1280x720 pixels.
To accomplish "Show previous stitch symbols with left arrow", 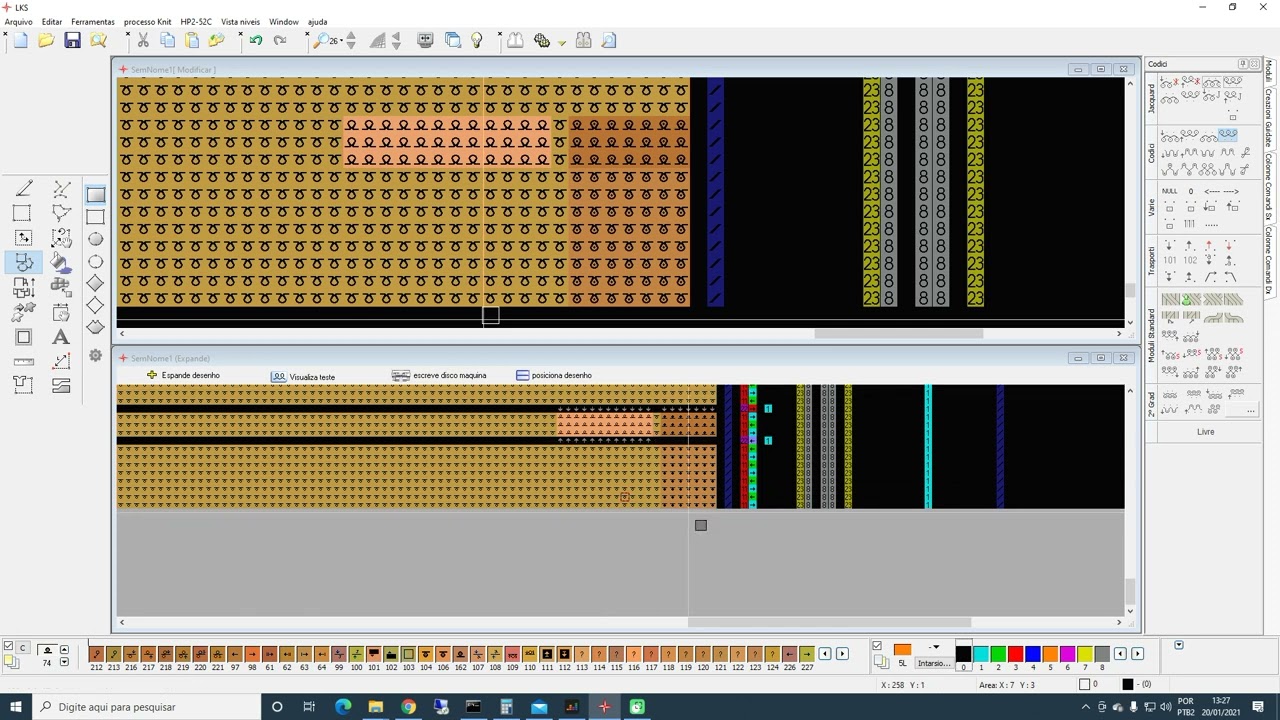I will click(825, 654).
